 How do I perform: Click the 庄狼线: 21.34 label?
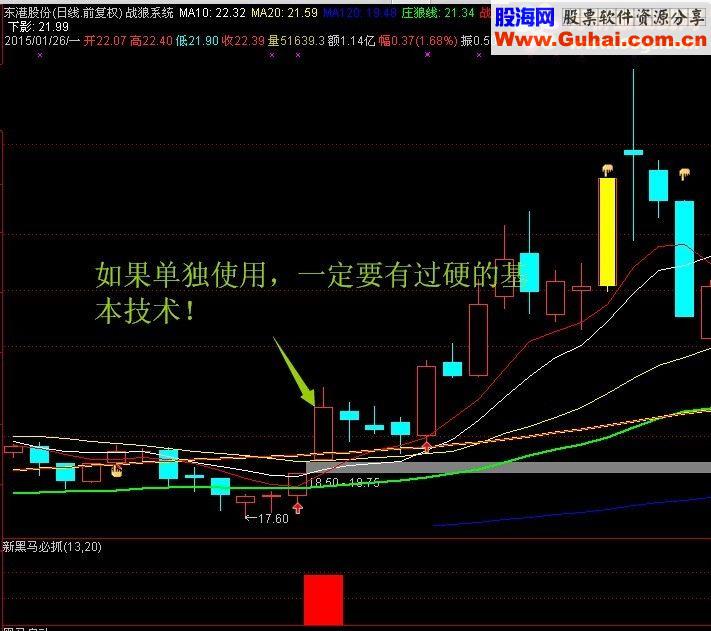(x=438, y=13)
